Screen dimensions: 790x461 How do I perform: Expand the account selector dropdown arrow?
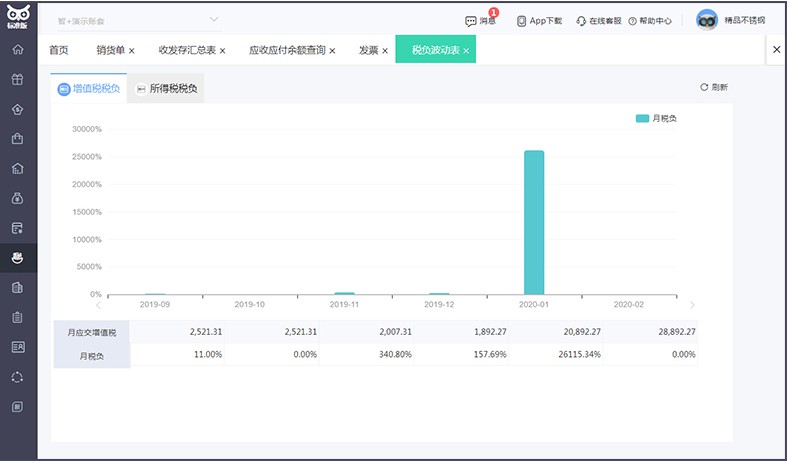point(214,20)
